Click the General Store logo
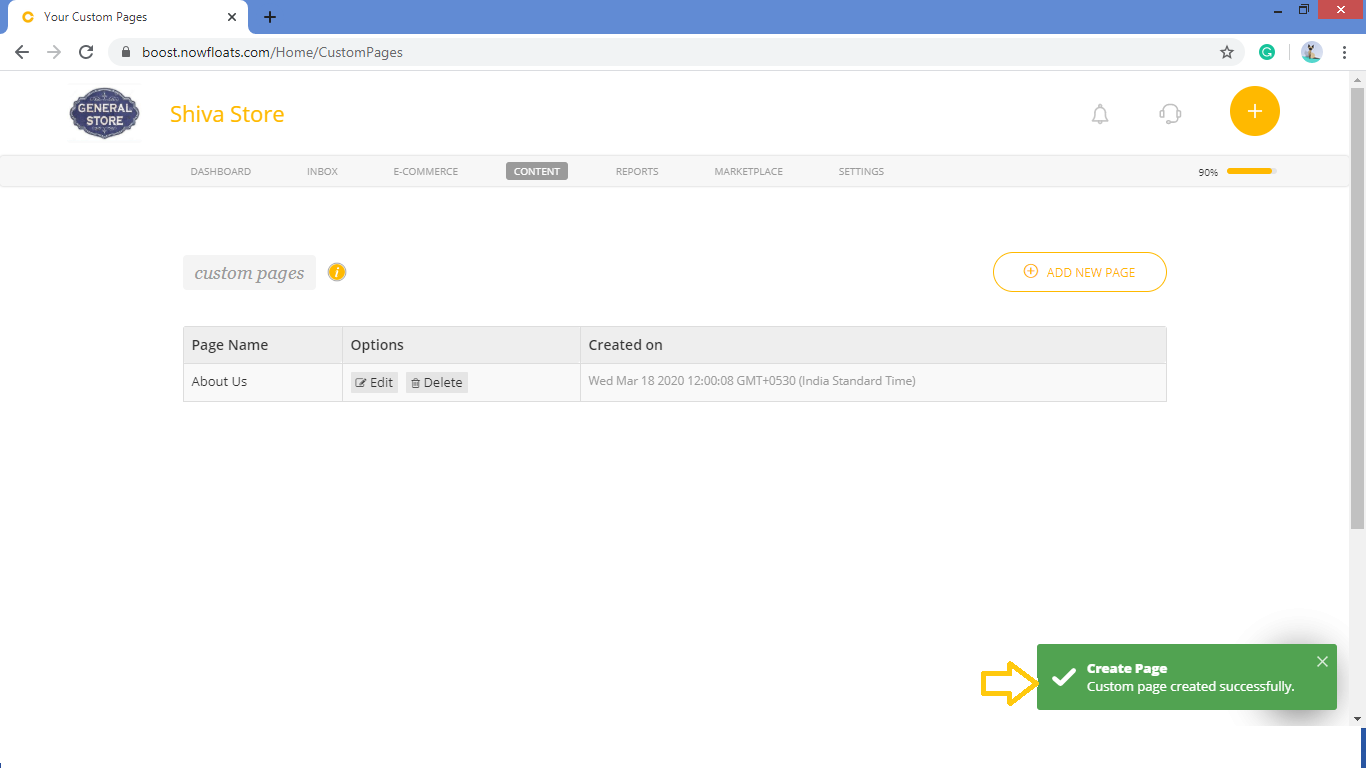The height and width of the screenshot is (768, 1366). click(x=104, y=113)
